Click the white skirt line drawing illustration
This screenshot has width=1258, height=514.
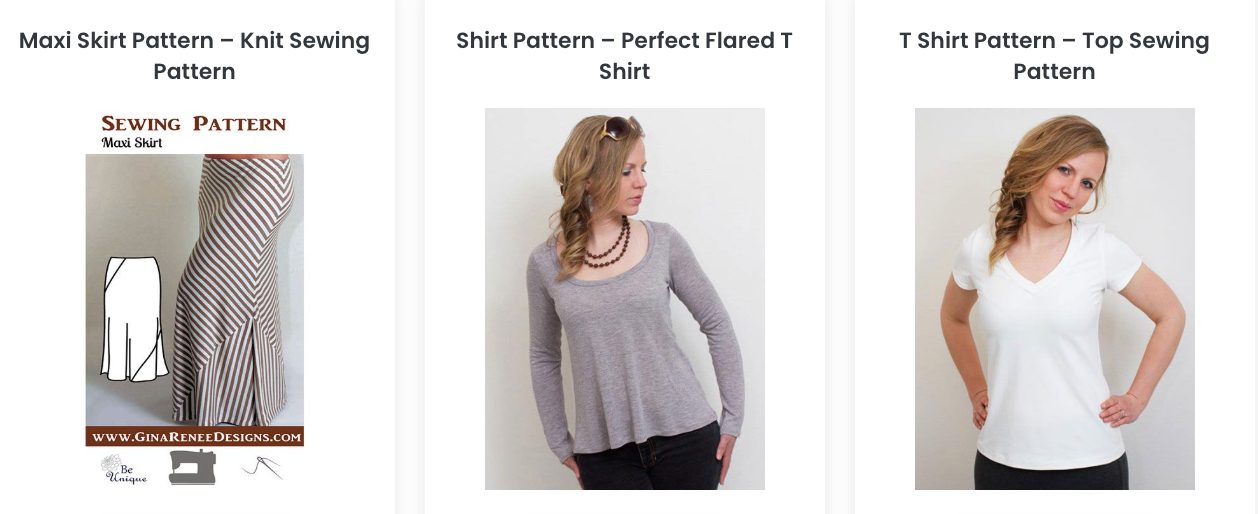(x=134, y=319)
